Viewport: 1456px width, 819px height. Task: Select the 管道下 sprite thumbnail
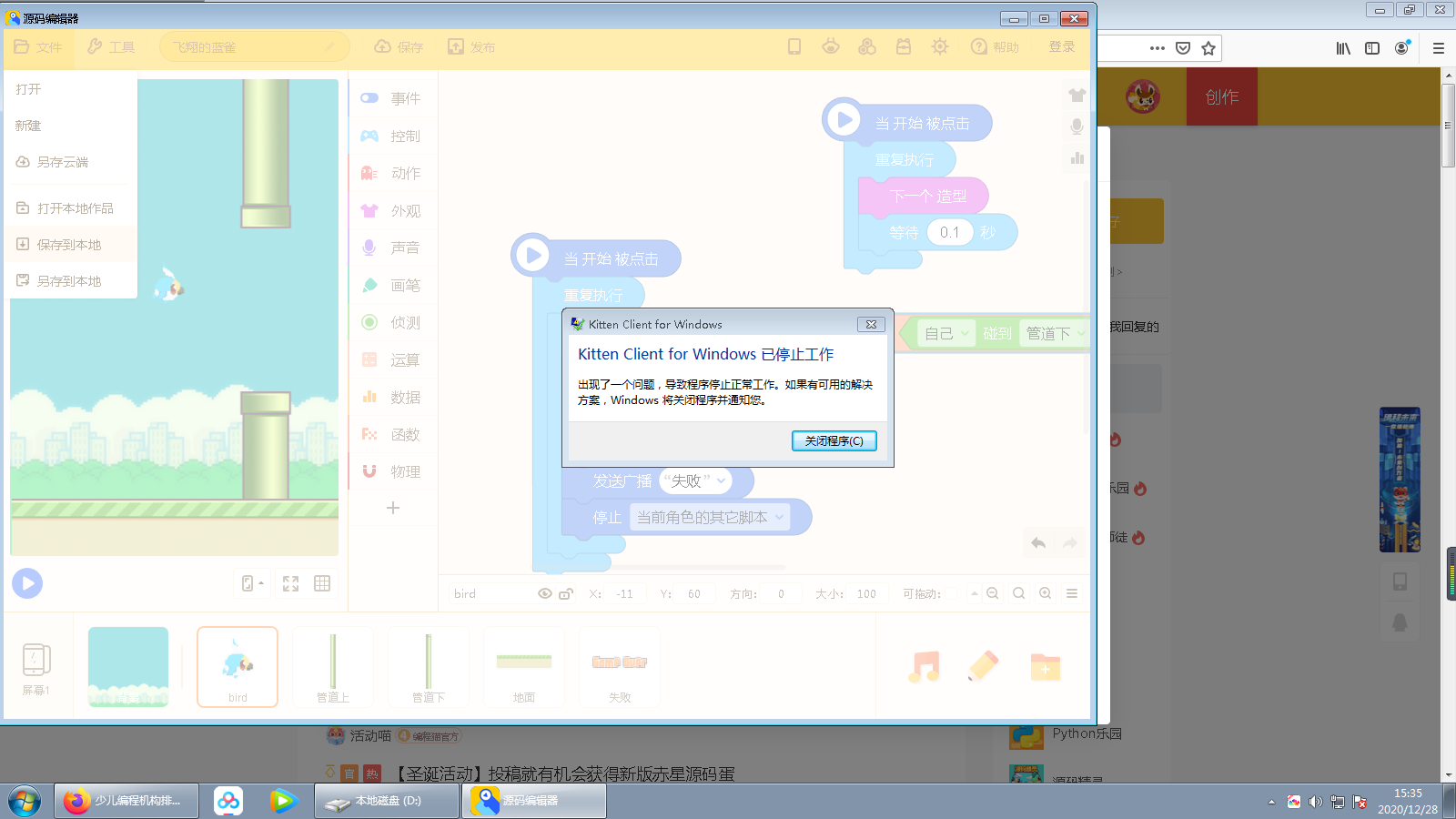click(x=429, y=667)
